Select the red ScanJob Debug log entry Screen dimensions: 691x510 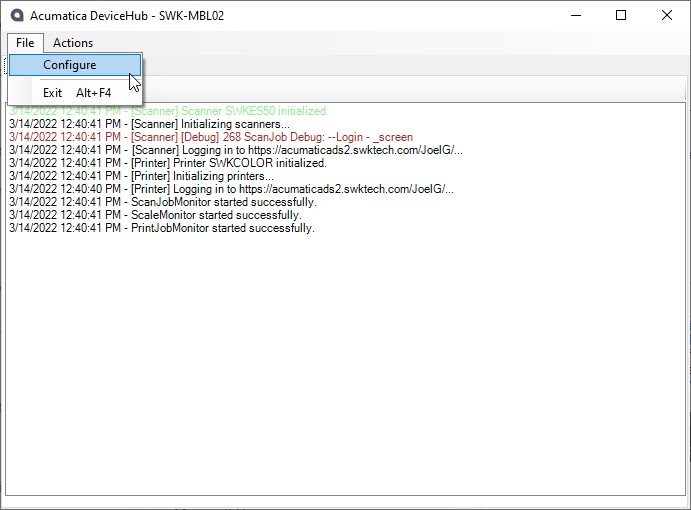tap(211, 137)
